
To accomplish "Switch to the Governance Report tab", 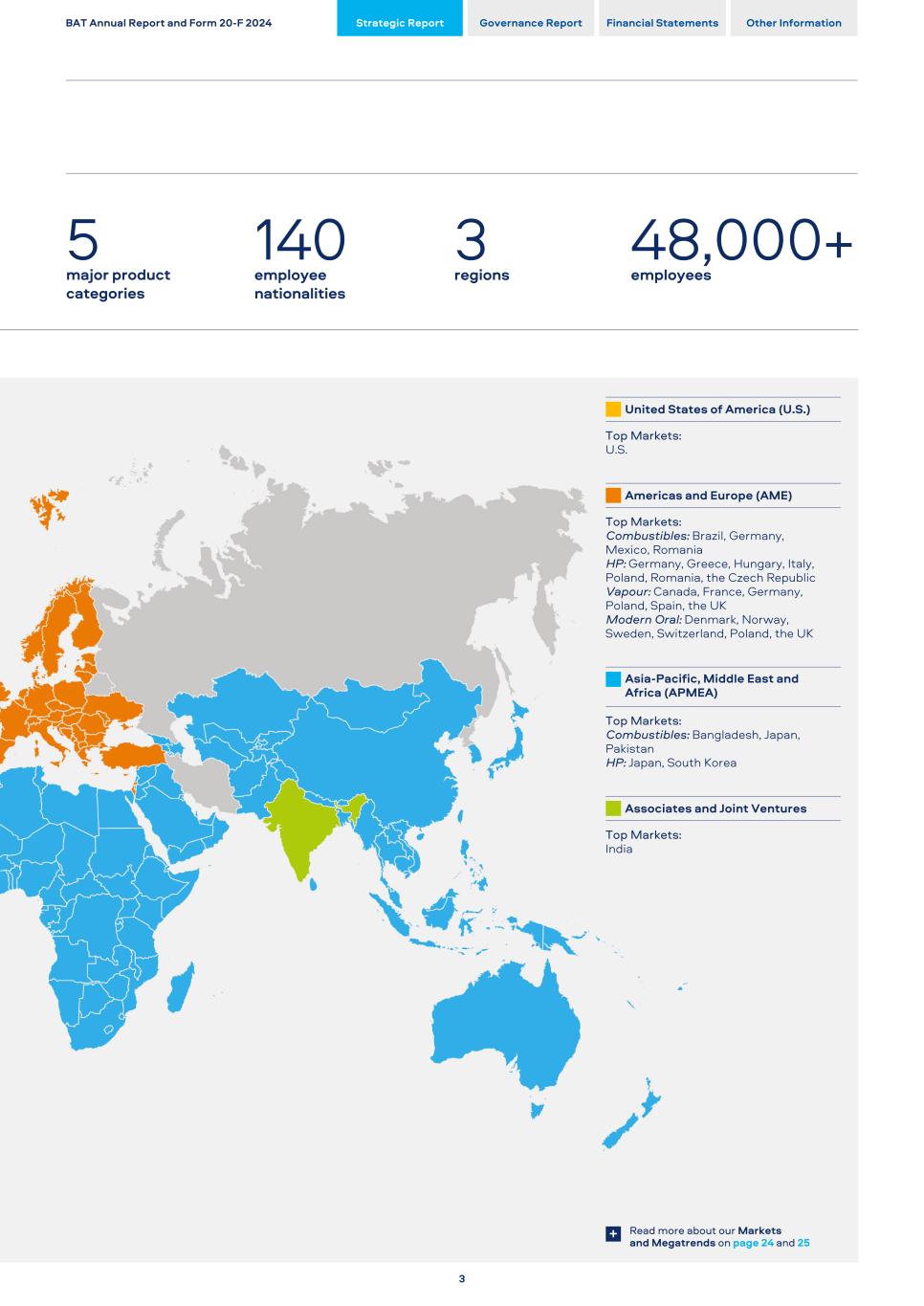I will (x=530, y=23).
